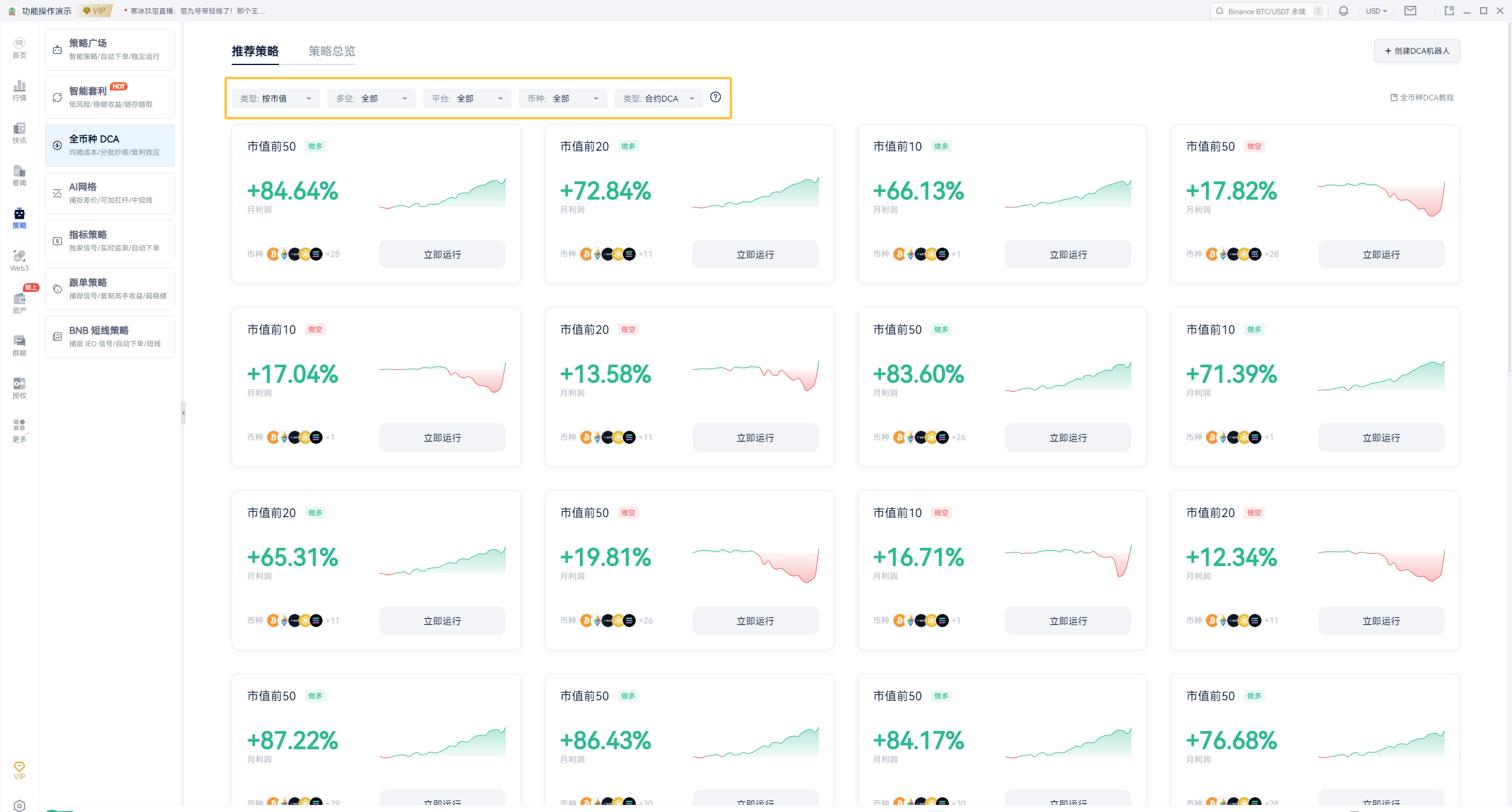Open the settings hexagon icon
This screenshot has width=1512, height=812.
pos(19,805)
